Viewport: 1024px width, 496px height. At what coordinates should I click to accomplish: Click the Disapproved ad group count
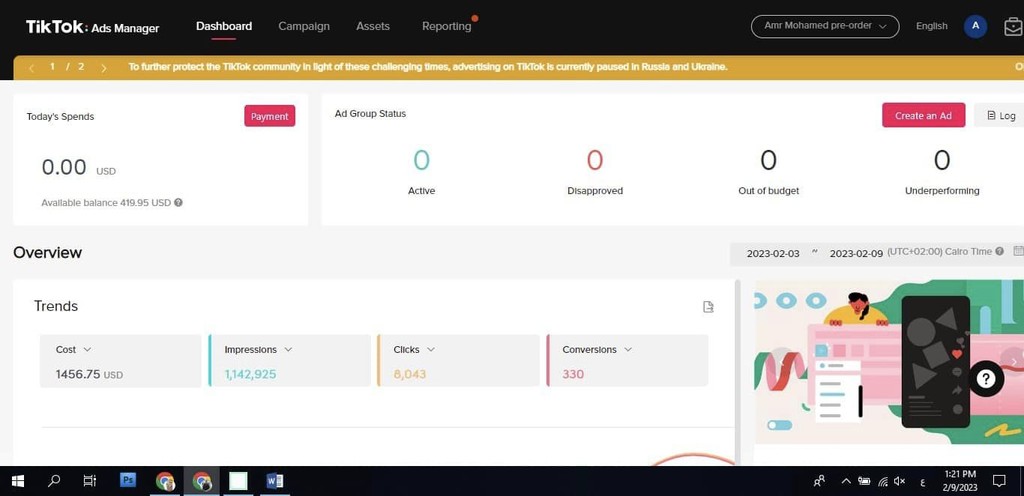pyautogui.click(x=594, y=160)
